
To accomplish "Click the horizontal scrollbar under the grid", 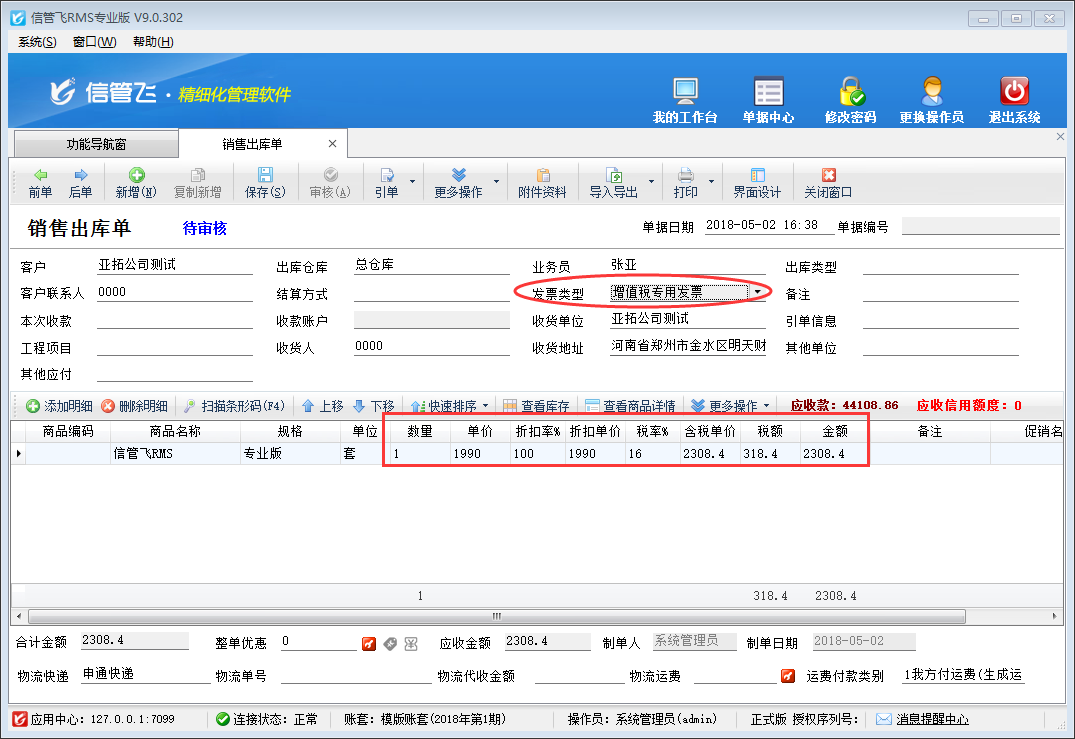I will coord(495,616).
